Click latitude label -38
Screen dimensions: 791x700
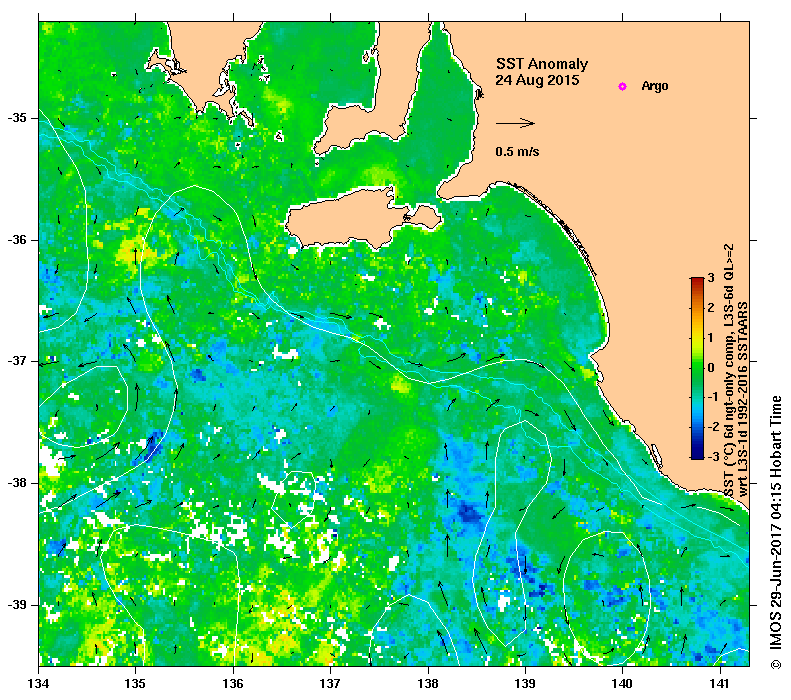coord(17,483)
